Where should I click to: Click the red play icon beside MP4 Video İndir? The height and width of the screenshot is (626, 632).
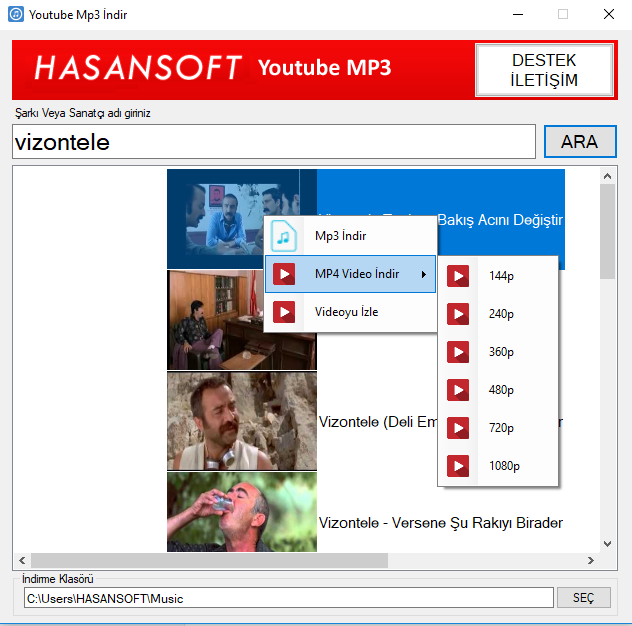coord(284,274)
